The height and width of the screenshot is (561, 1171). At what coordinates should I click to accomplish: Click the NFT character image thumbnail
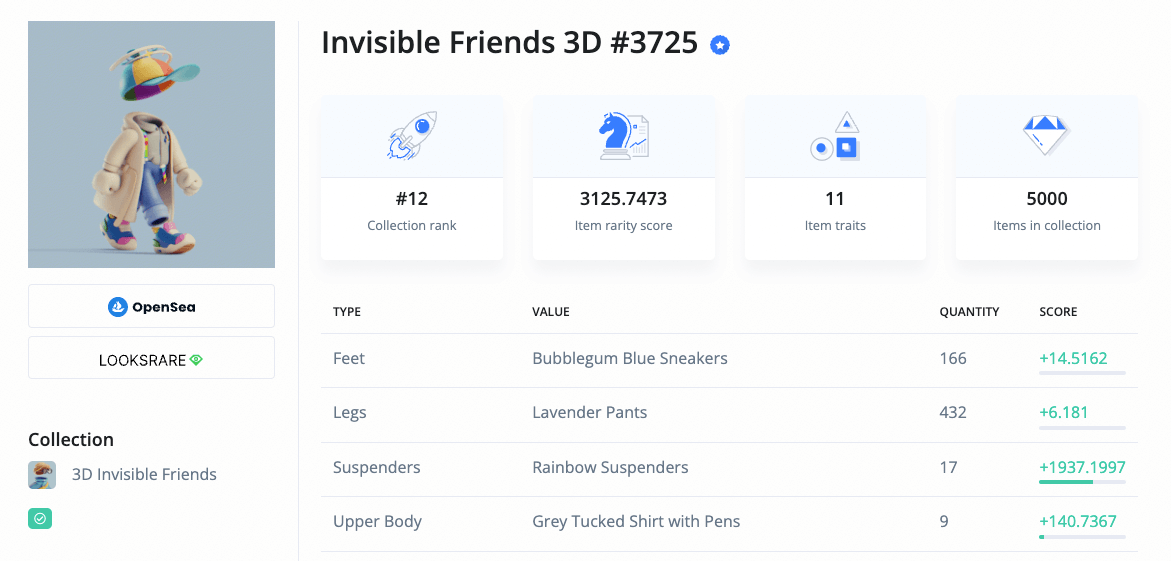(x=152, y=144)
